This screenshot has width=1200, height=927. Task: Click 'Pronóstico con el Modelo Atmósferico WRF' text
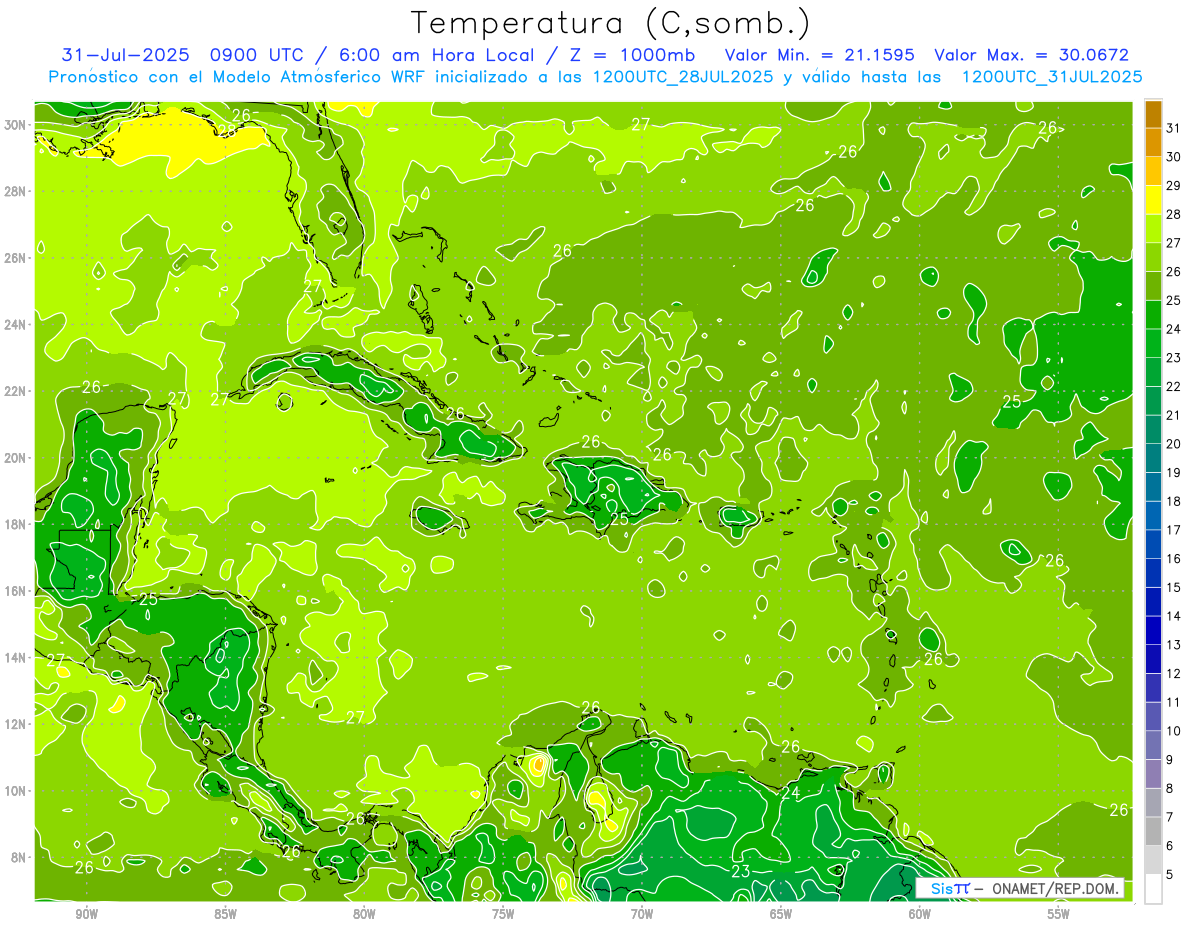pyautogui.click(x=239, y=77)
